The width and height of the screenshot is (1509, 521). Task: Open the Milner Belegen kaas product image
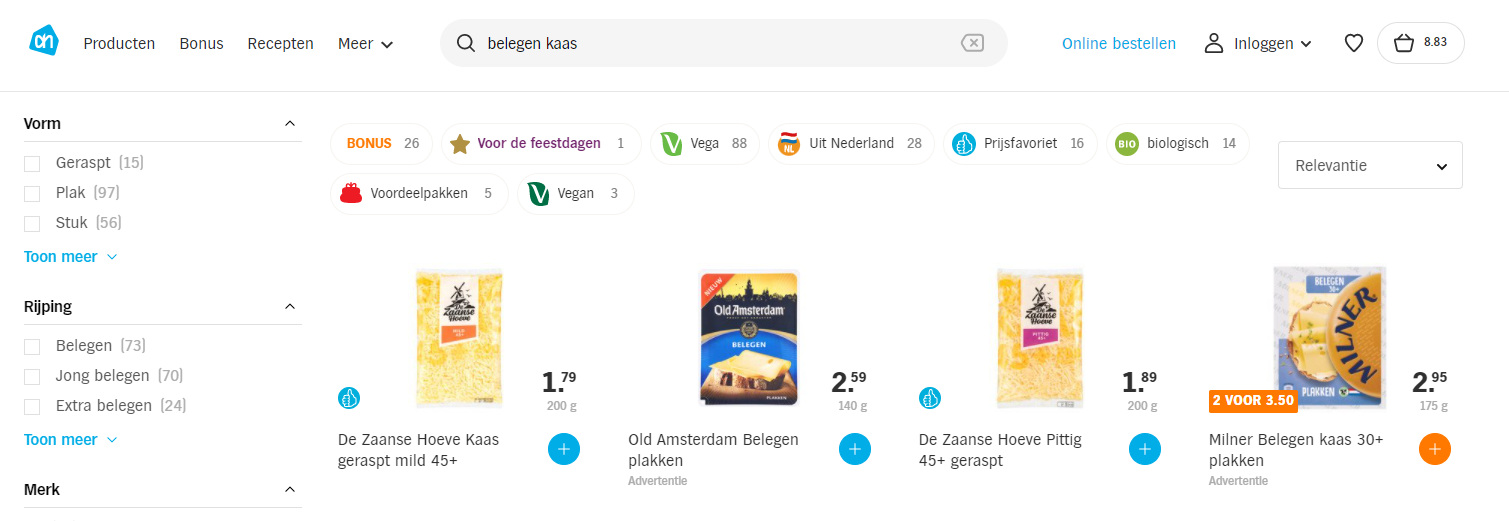point(1329,337)
